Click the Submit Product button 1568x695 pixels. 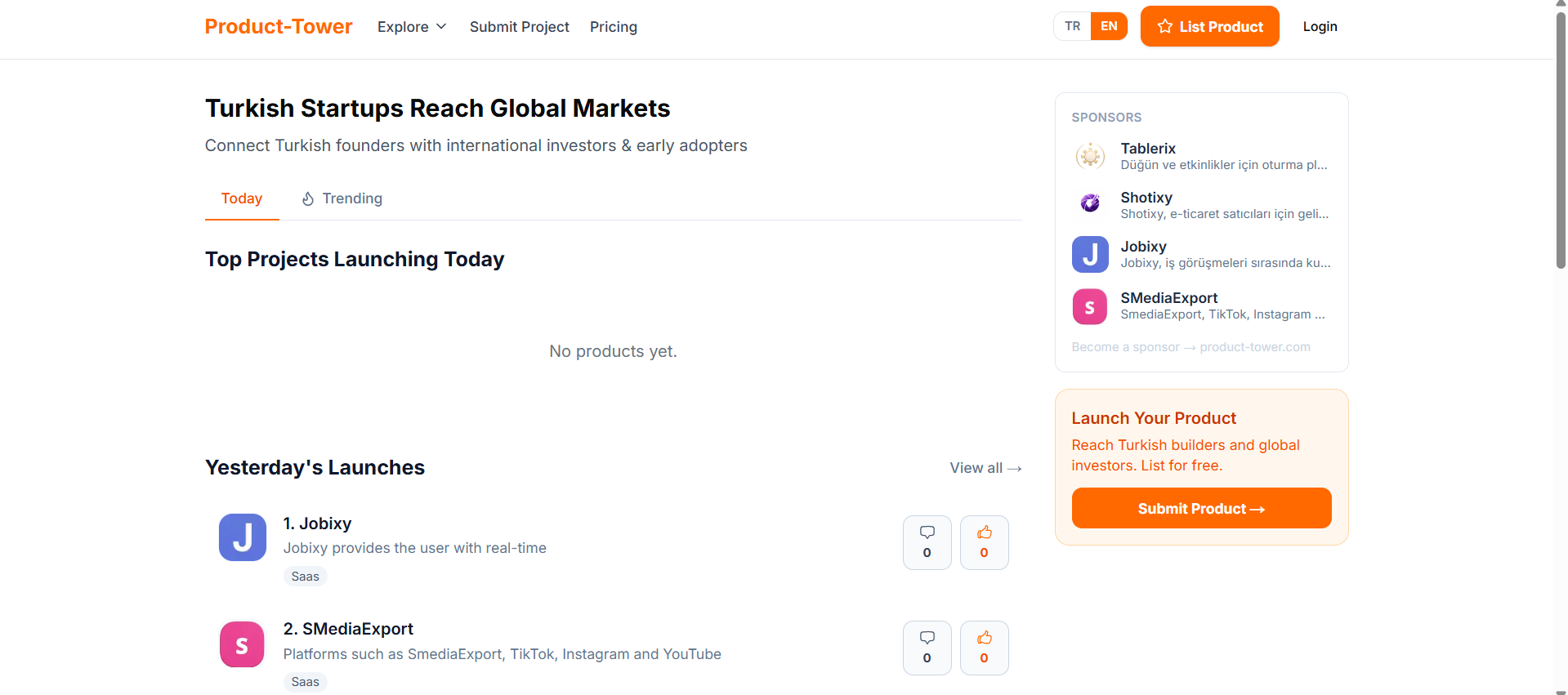(1201, 509)
